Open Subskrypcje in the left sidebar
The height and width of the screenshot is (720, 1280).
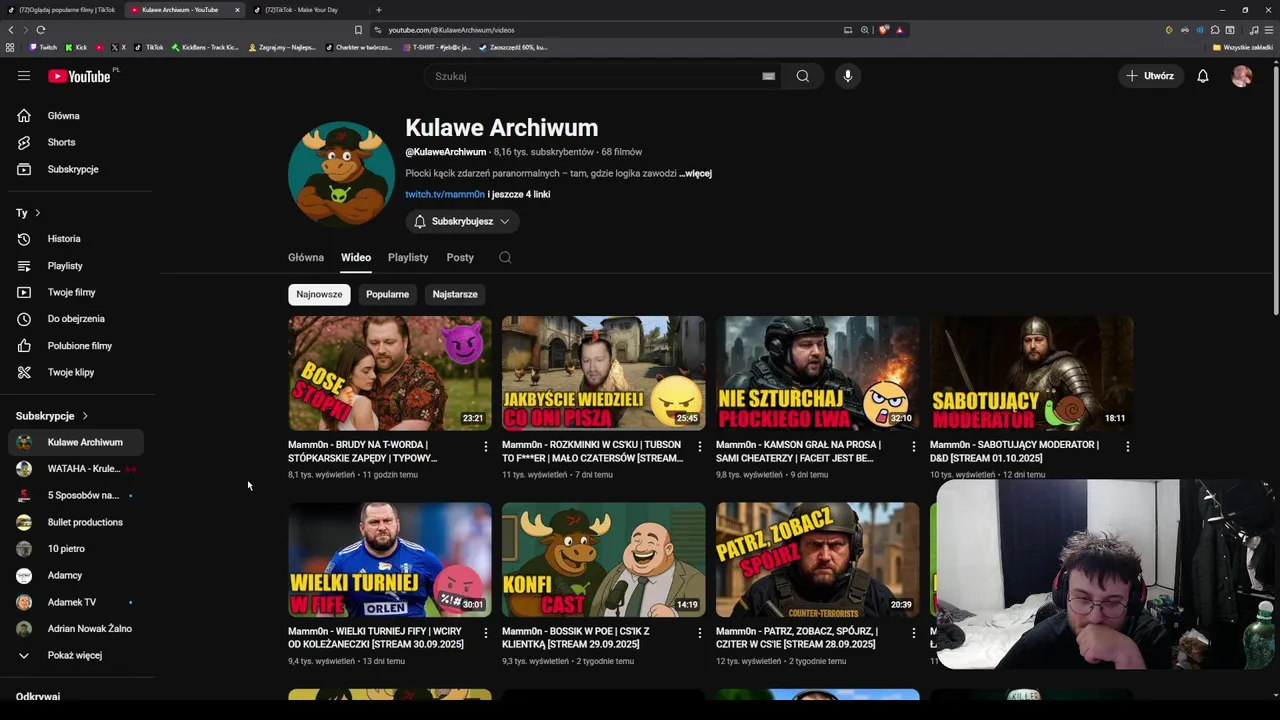[76, 169]
